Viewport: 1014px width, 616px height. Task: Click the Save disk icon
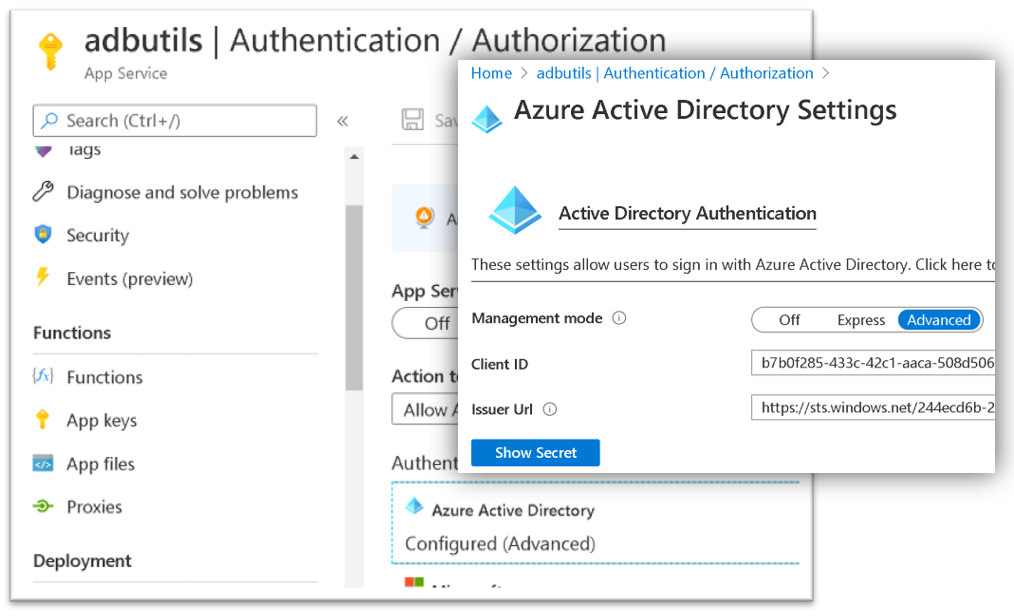click(414, 120)
